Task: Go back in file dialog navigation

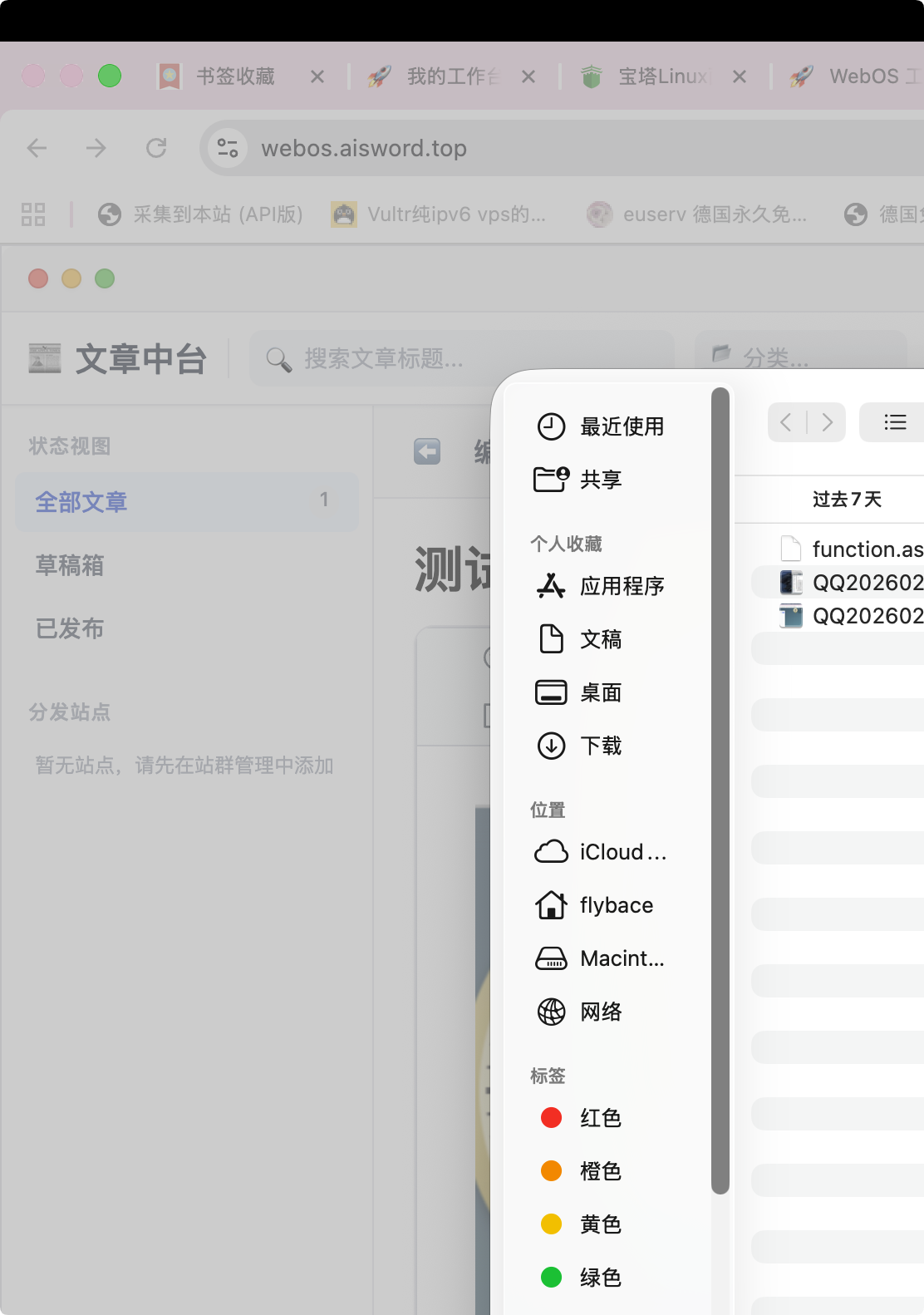Action: coord(786,422)
